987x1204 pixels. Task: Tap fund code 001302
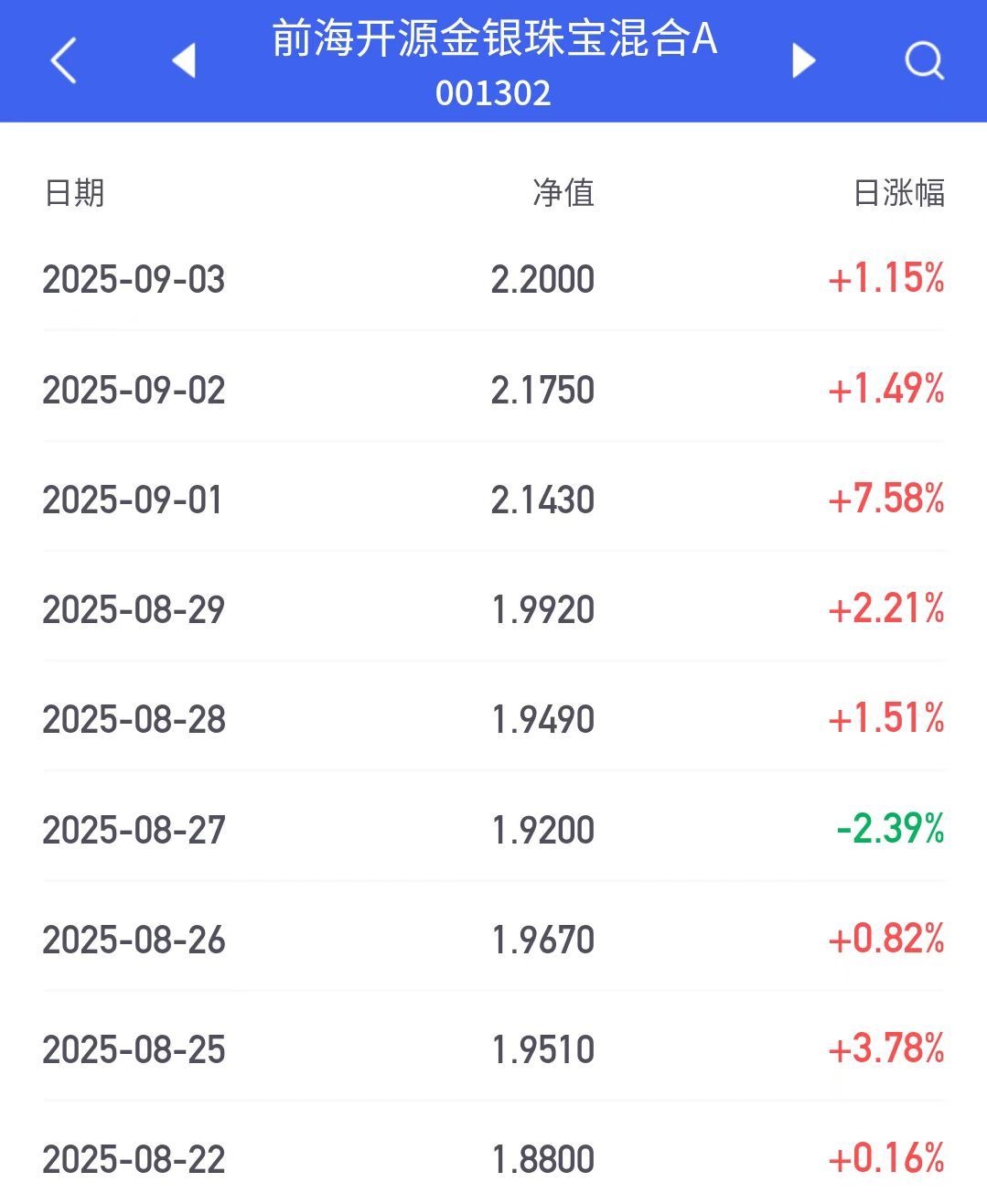[x=493, y=93]
